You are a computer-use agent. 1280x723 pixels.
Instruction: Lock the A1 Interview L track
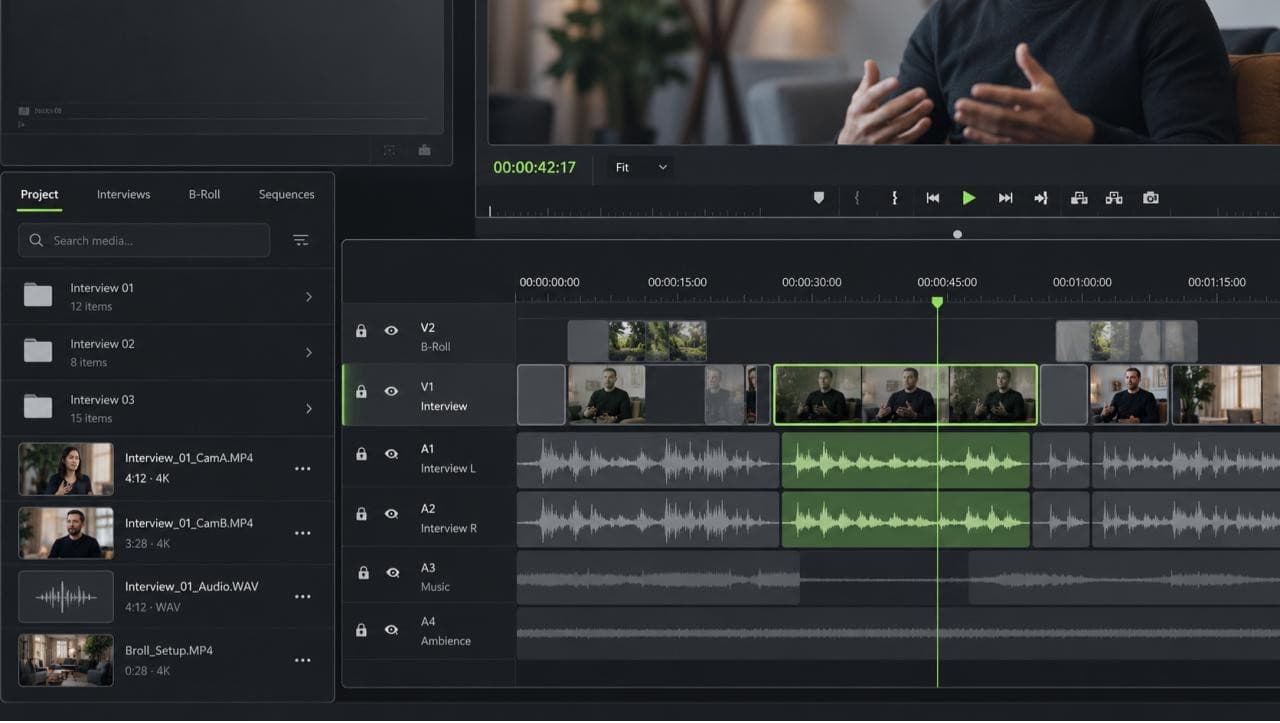pos(362,454)
